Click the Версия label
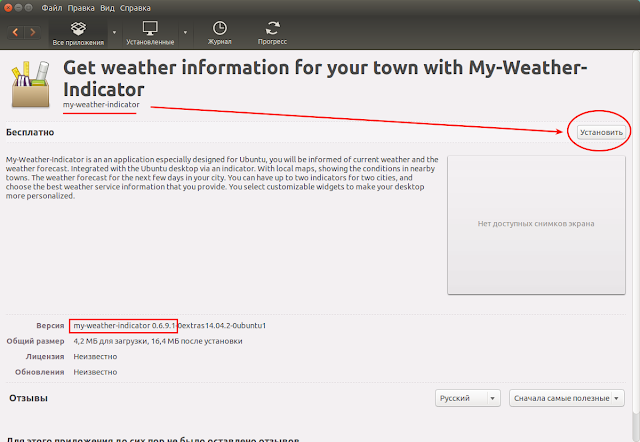 point(50,326)
